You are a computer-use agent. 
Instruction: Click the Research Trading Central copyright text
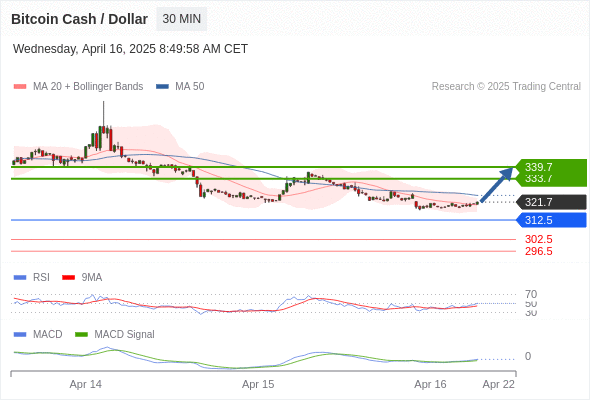(x=506, y=87)
